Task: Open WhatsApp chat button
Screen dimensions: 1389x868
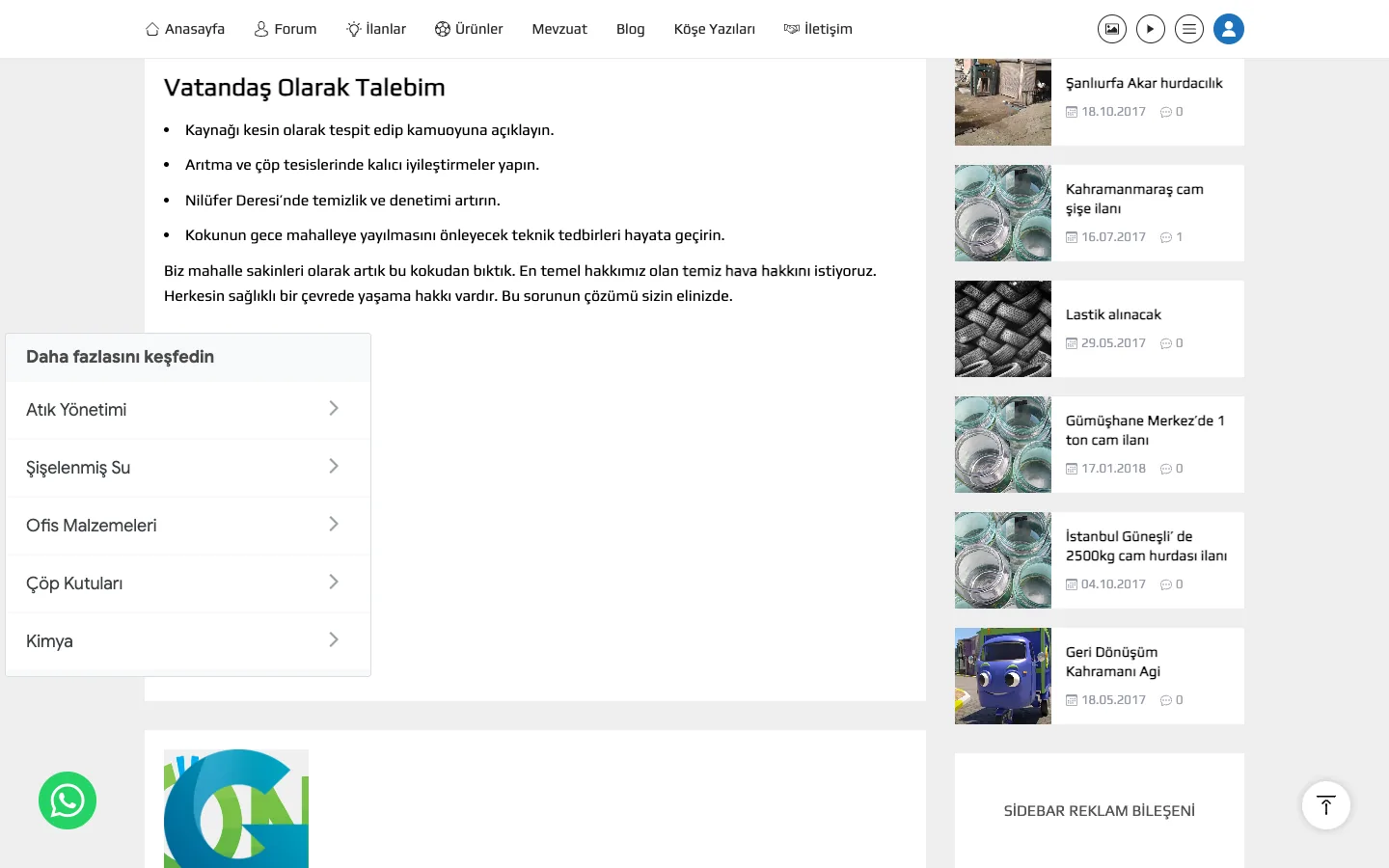Action: [68, 800]
